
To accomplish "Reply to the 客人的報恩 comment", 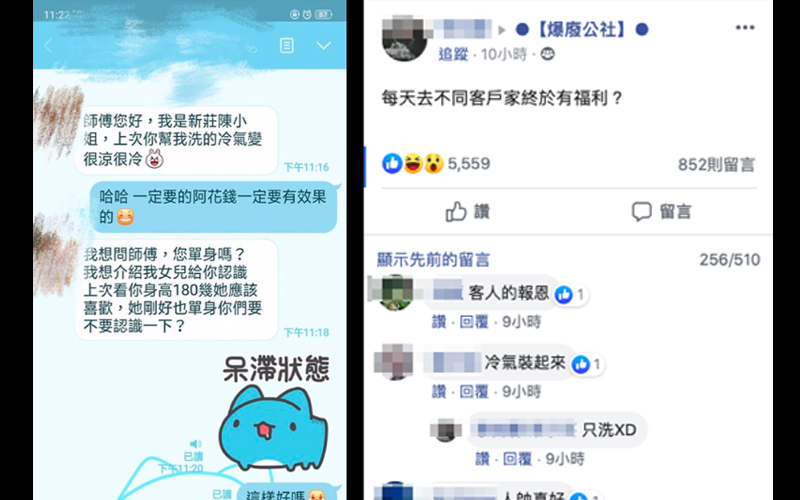I will click(x=474, y=321).
